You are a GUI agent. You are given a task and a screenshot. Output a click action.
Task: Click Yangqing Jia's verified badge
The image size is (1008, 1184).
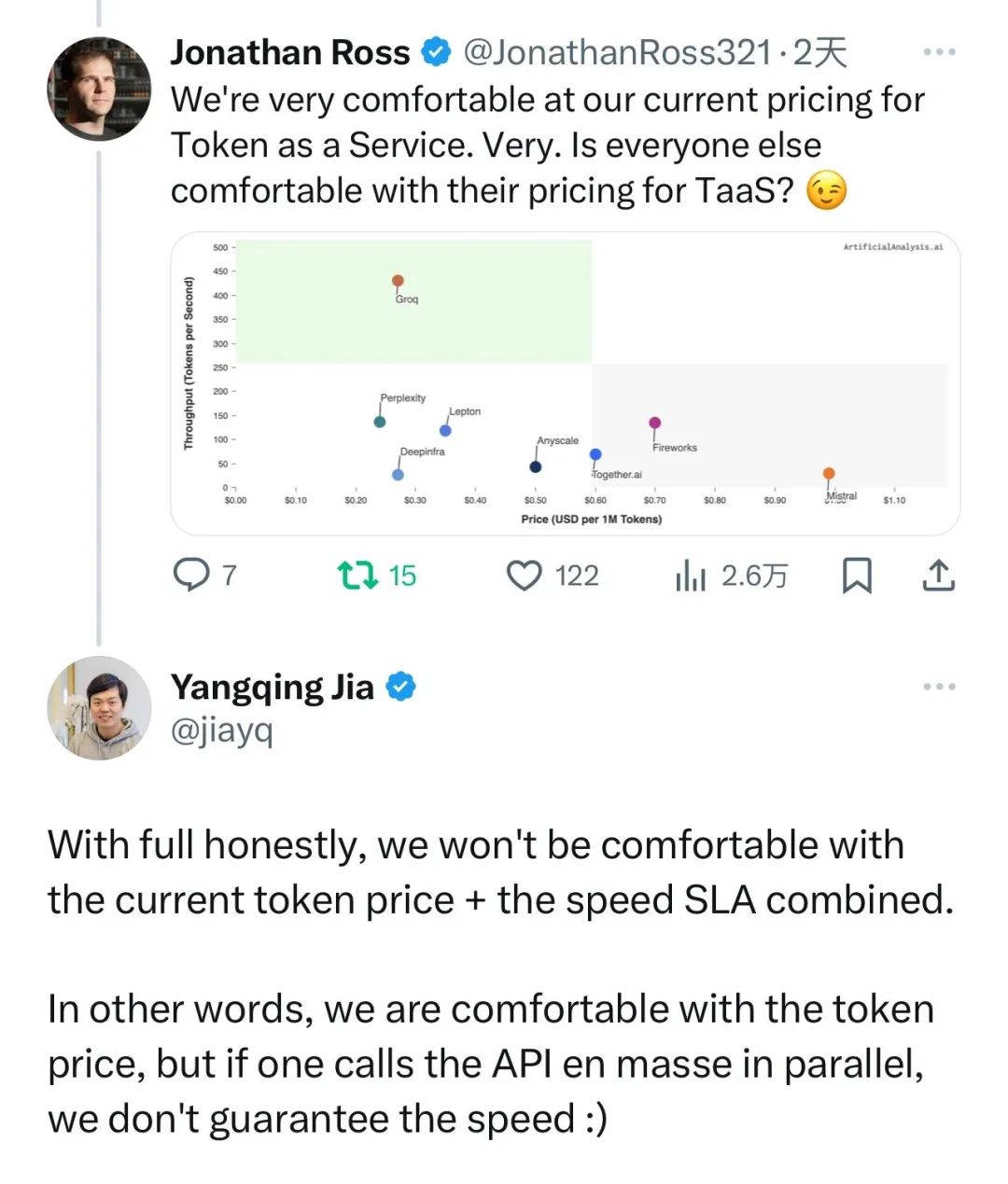pyautogui.click(x=400, y=688)
